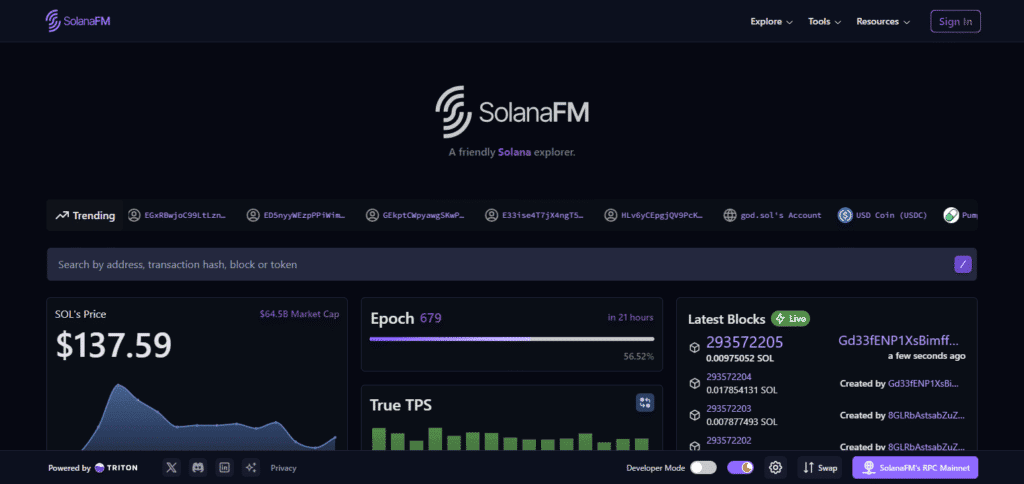Click the $64.5B Market Cap label
Image resolution: width=1024 pixels, height=484 pixels.
tap(299, 314)
